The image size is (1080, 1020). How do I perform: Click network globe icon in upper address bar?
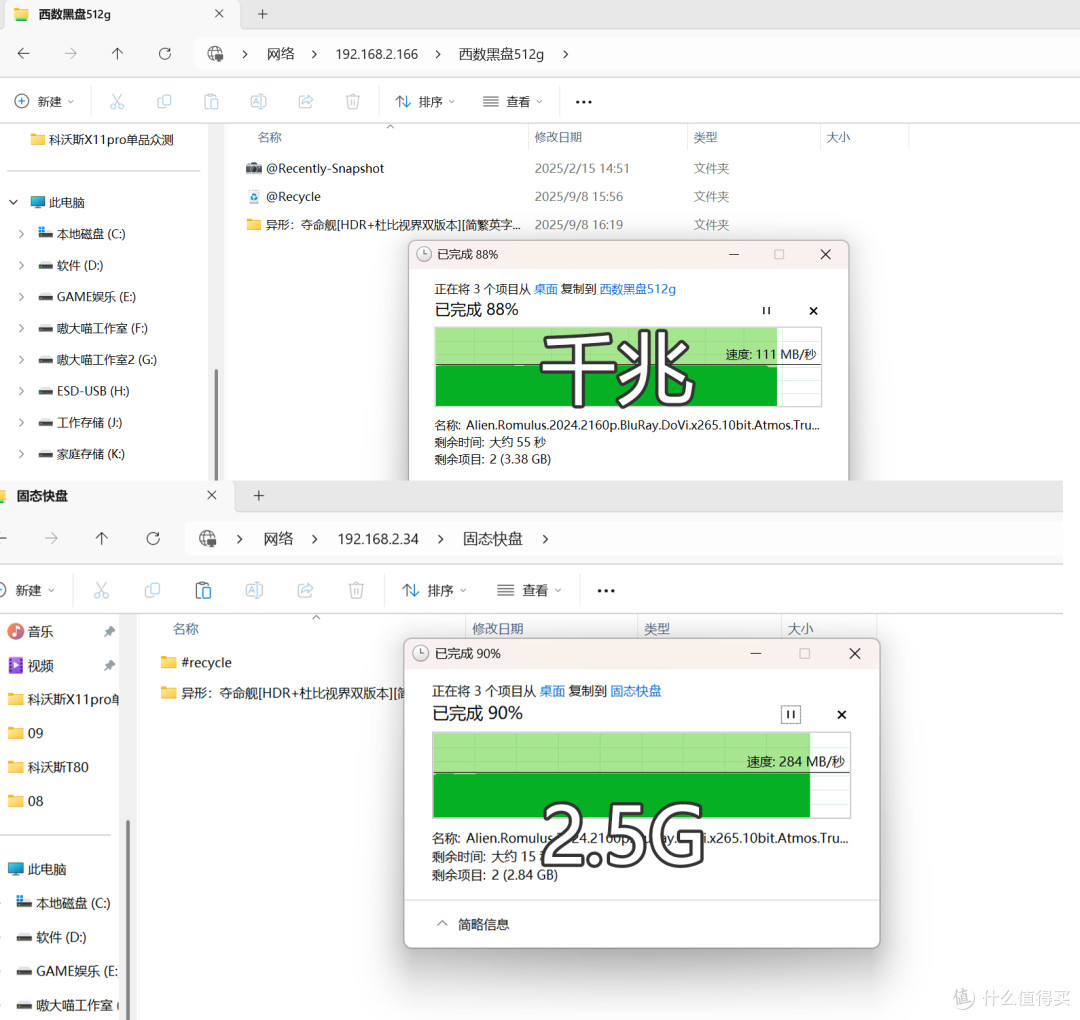[x=216, y=54]
